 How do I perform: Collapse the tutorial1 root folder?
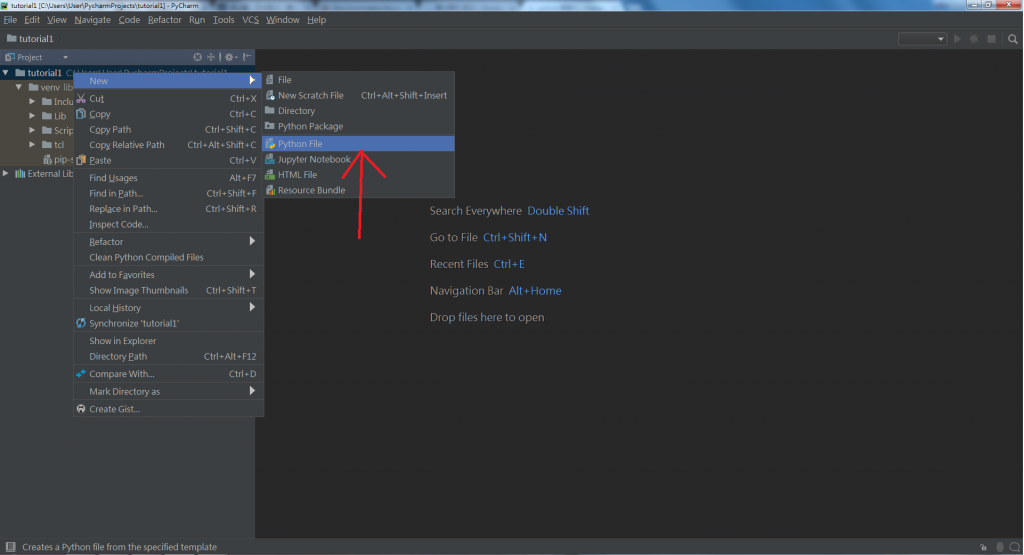[x=6, y=72]
